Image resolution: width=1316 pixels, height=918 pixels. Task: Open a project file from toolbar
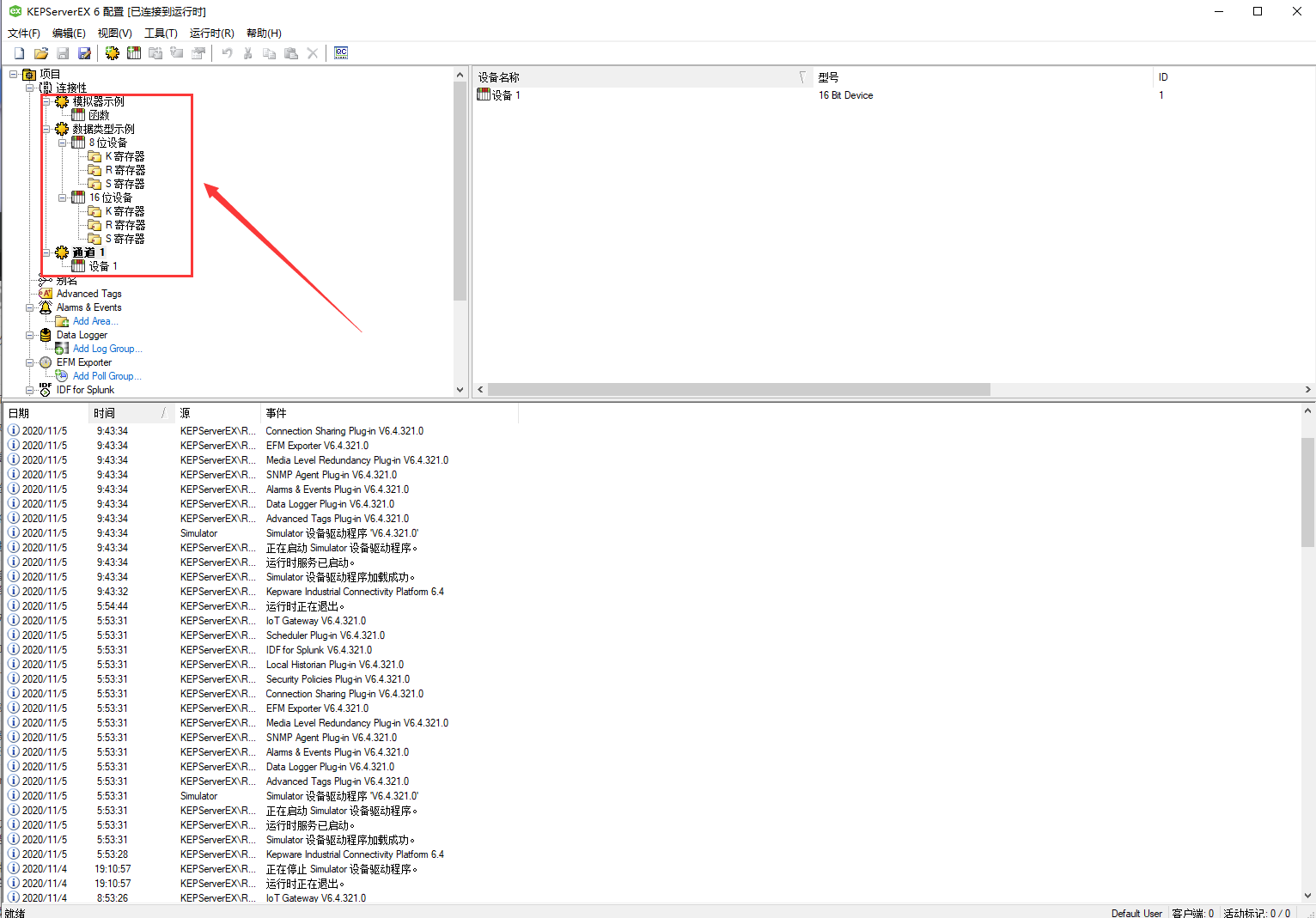[40, 53]
